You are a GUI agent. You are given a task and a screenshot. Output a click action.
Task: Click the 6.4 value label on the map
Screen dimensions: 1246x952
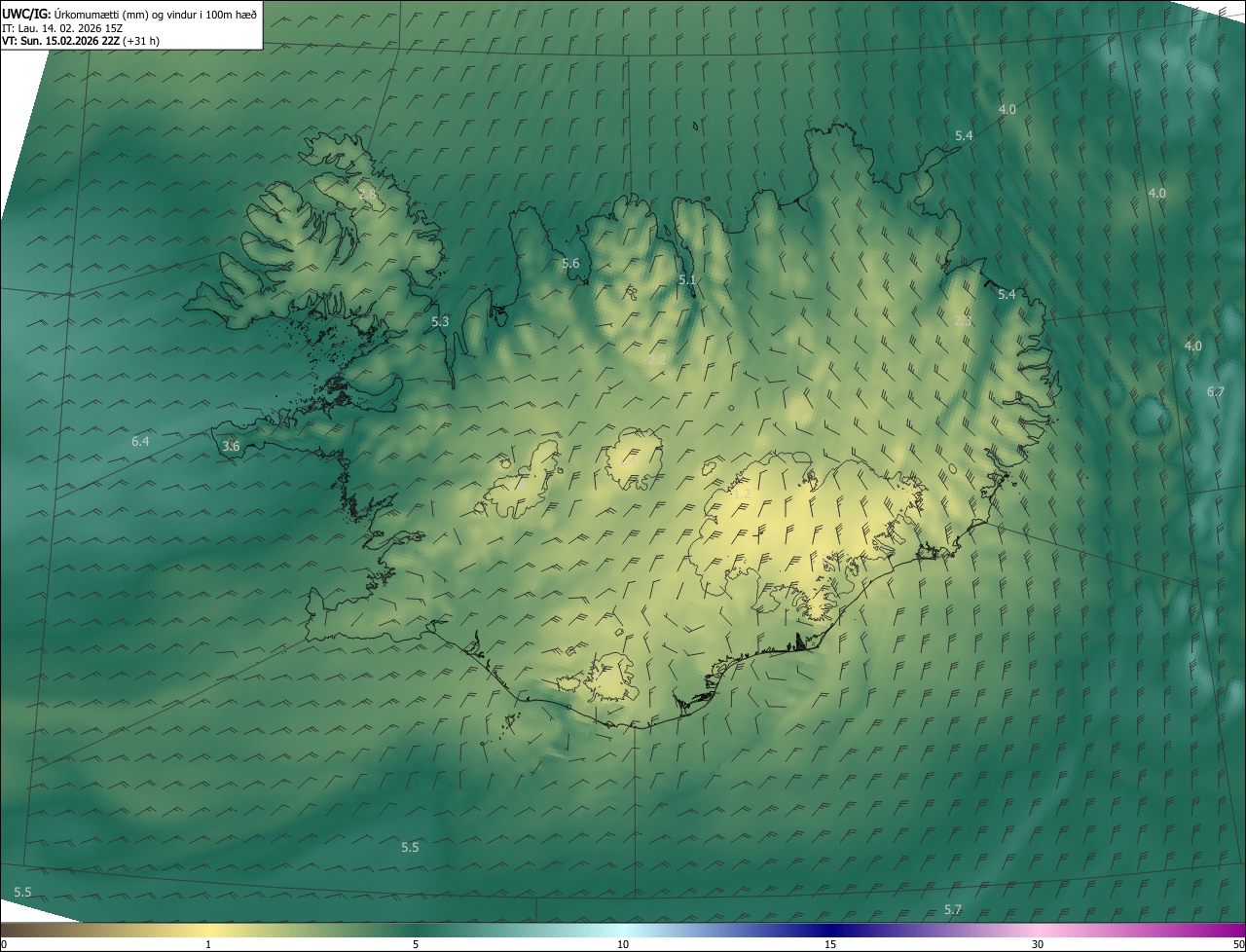pyautogui.click(x=140, y=442)
